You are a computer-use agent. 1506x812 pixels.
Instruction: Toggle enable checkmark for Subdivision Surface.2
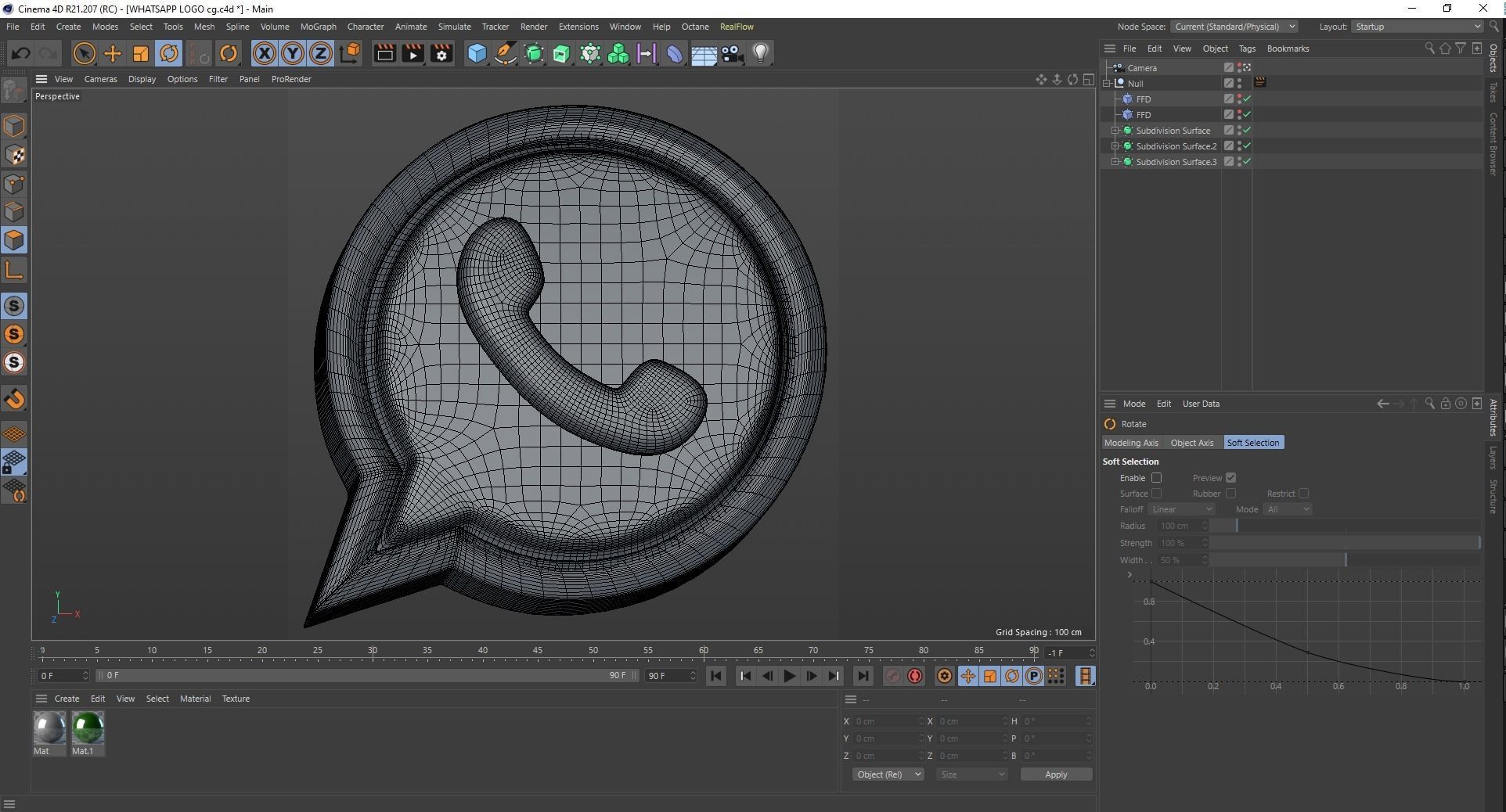pos(1246,146)
